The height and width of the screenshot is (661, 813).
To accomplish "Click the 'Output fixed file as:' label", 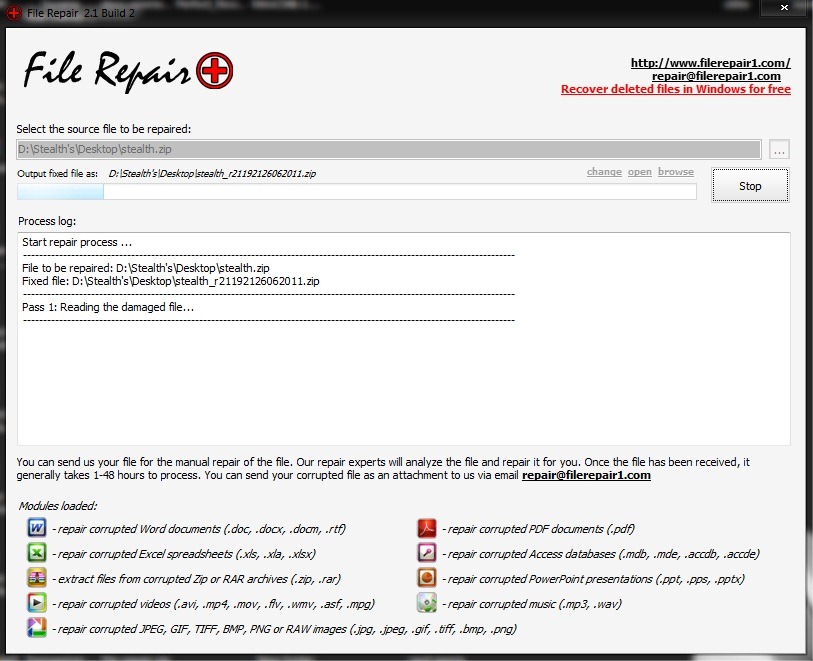I will (x=58, y=174).
